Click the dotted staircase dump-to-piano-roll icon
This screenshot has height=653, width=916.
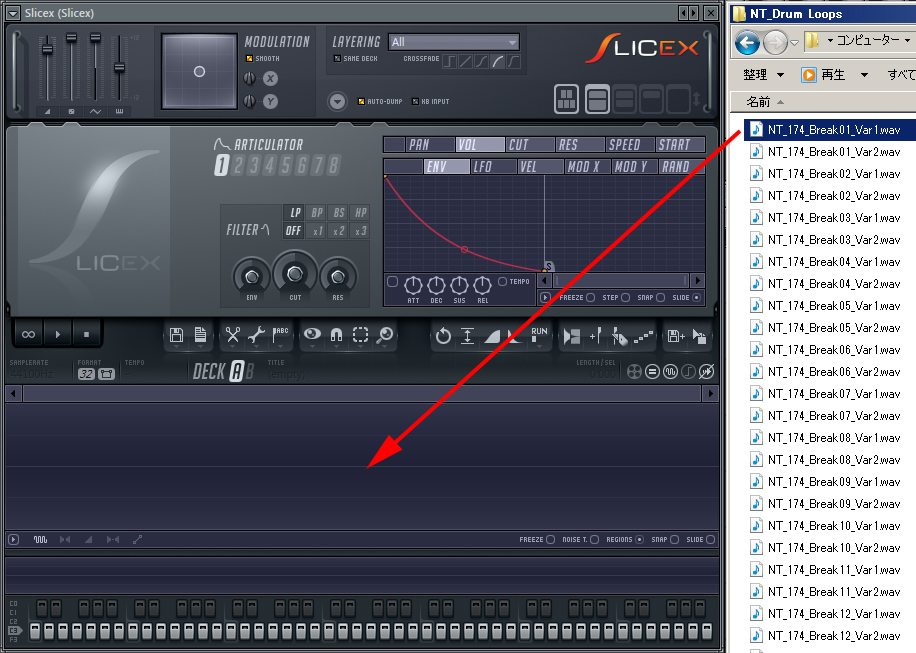coord(643,336)
